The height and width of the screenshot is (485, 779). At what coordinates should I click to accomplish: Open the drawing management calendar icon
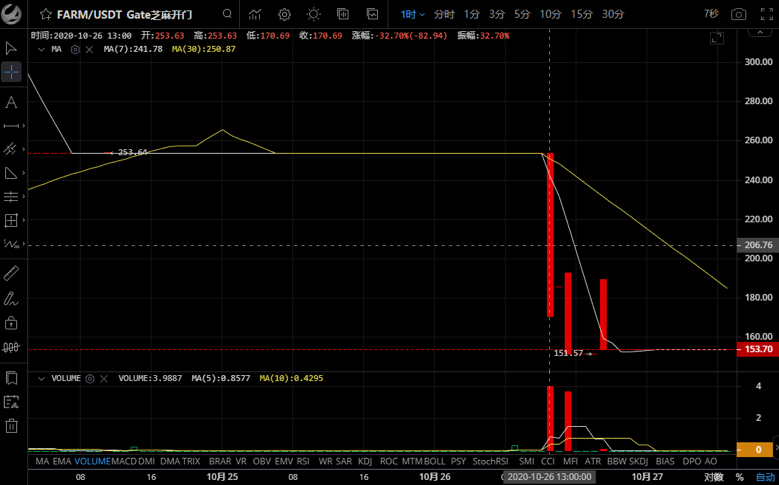pyautogui.click(x=11, y=402)
